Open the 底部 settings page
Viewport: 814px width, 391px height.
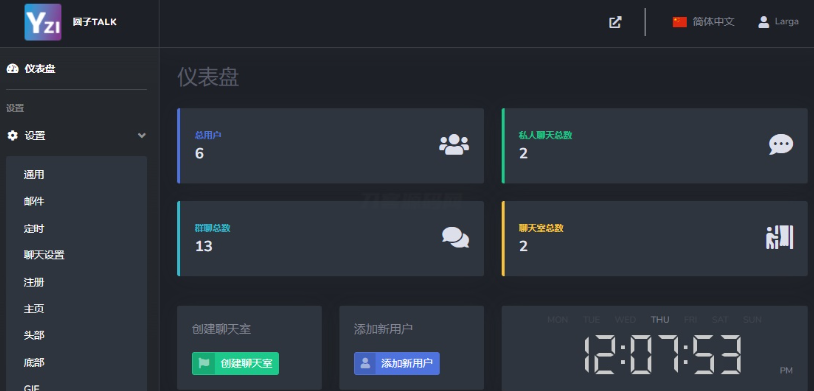click(34, 362)
